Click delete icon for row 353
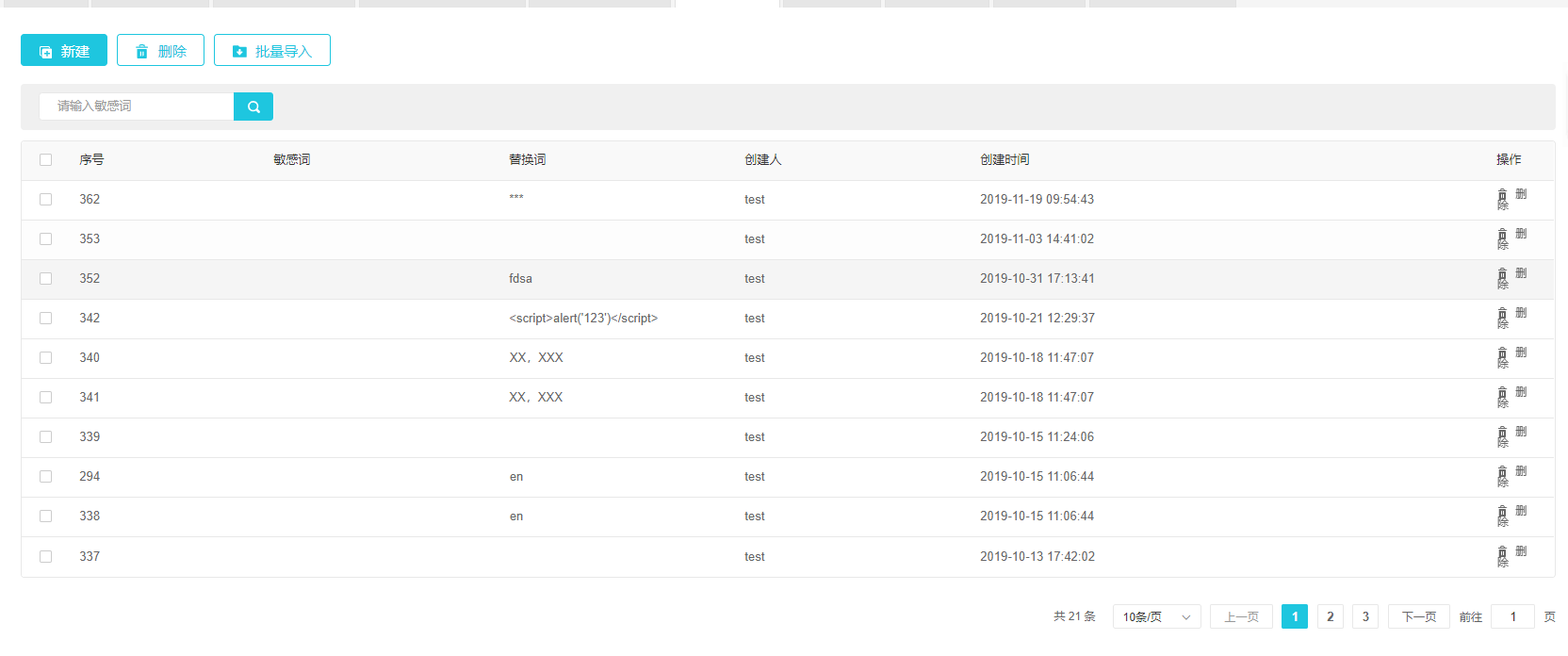The width and height of the screenshot is (1568, 656). click(x=1502, y=238)
